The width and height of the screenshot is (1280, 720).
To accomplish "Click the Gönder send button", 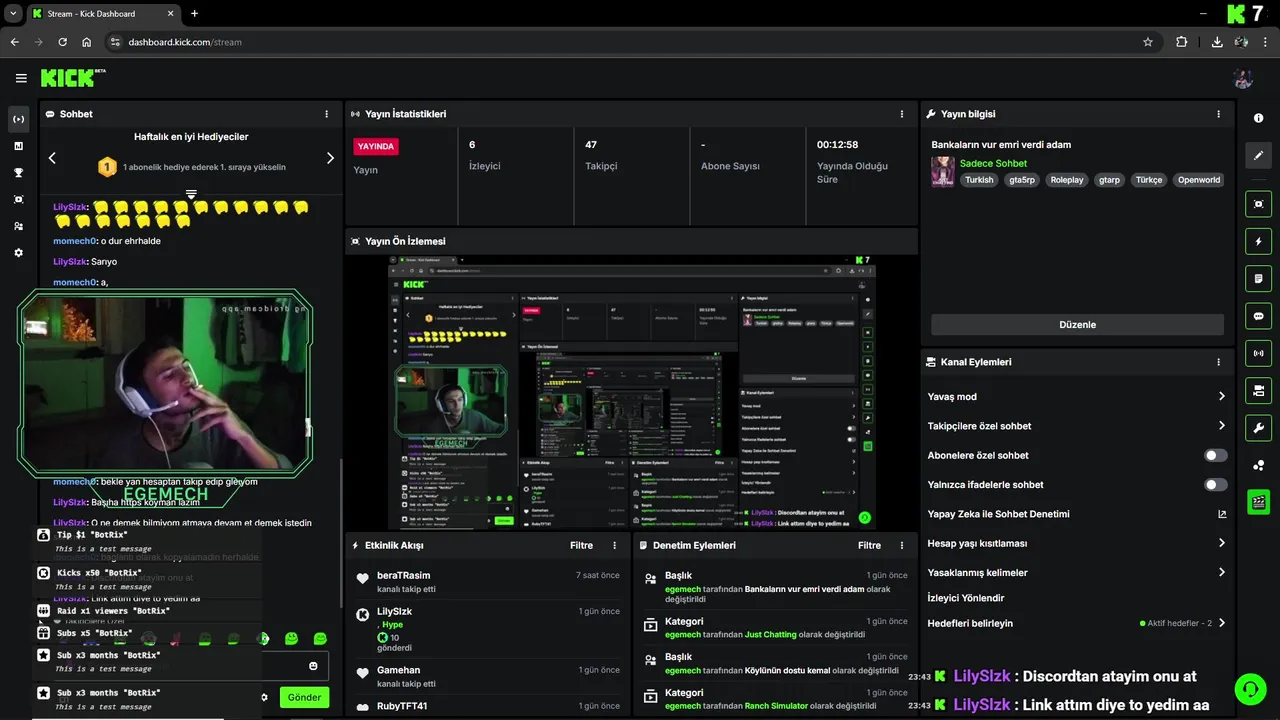I will pos(304,697).
